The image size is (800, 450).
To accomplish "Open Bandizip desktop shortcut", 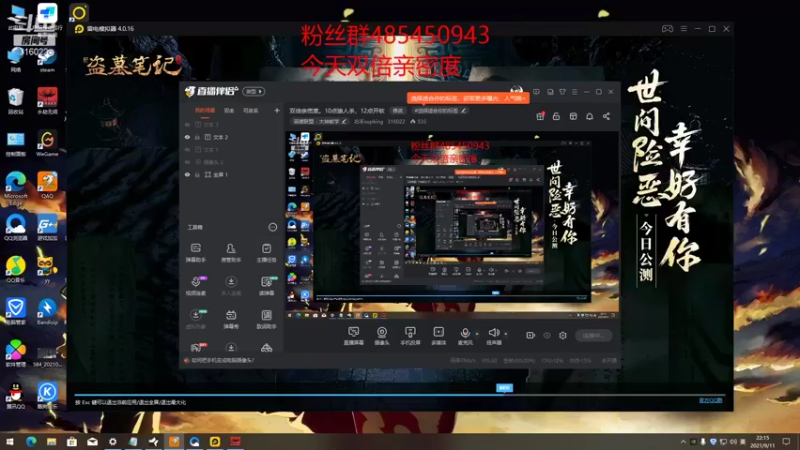I will 47,311.
